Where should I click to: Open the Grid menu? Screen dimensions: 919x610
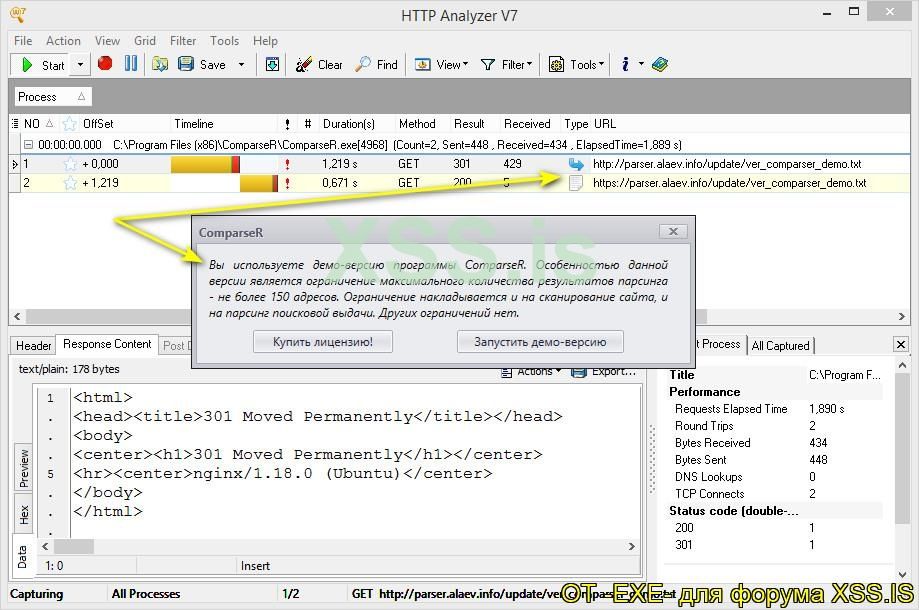click(x=145, y=40)
